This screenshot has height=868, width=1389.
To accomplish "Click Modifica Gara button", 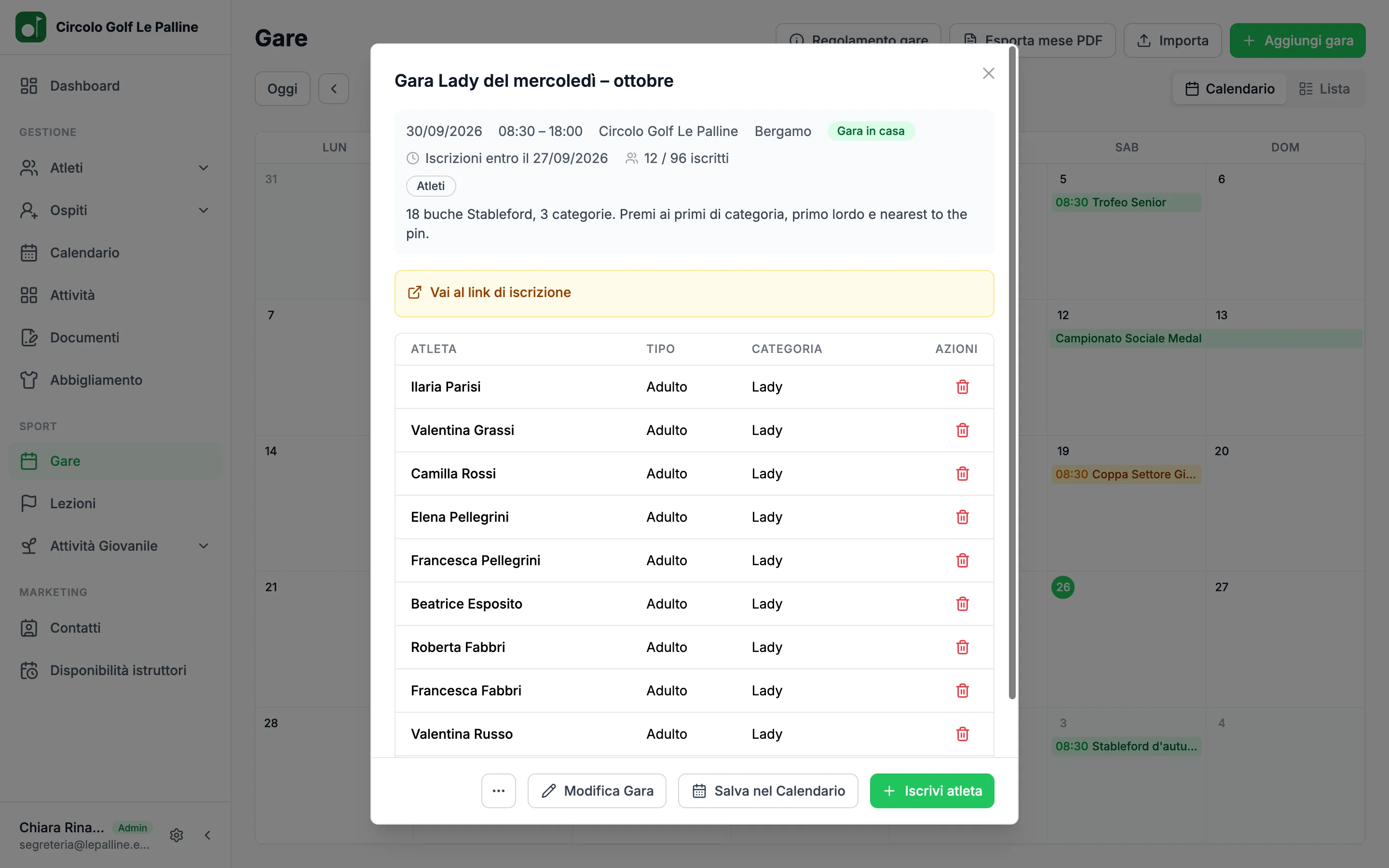I will [597, 791].
